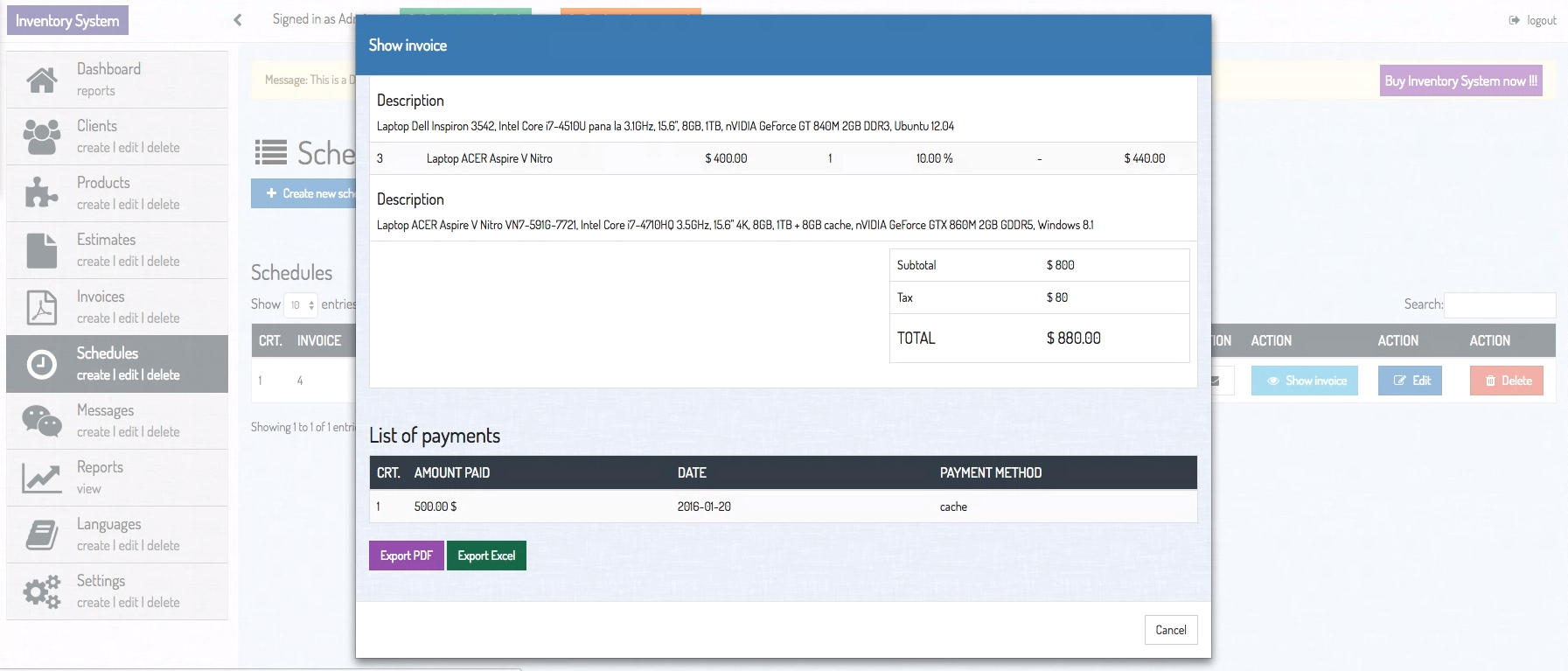The width and height of the screenshot is (1568, 671).
Task: Click the Reports line chart icon
Action: 41,478
